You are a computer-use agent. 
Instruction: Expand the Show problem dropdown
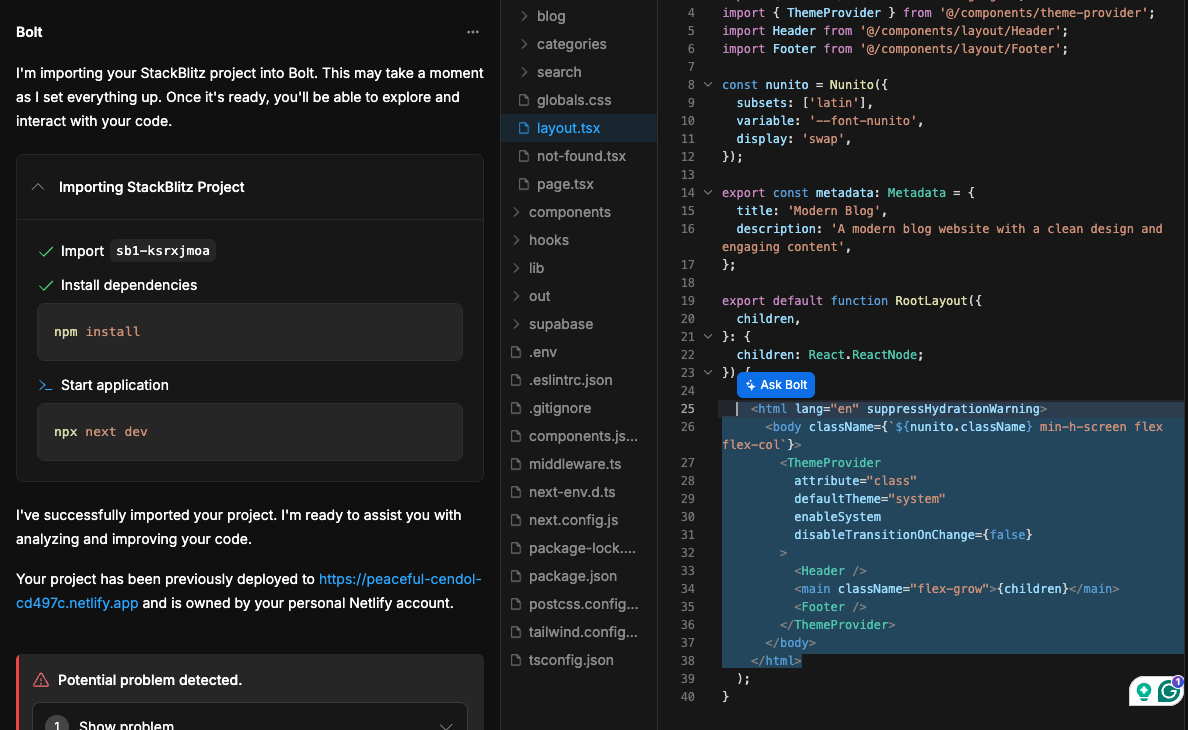coord(446,726)
